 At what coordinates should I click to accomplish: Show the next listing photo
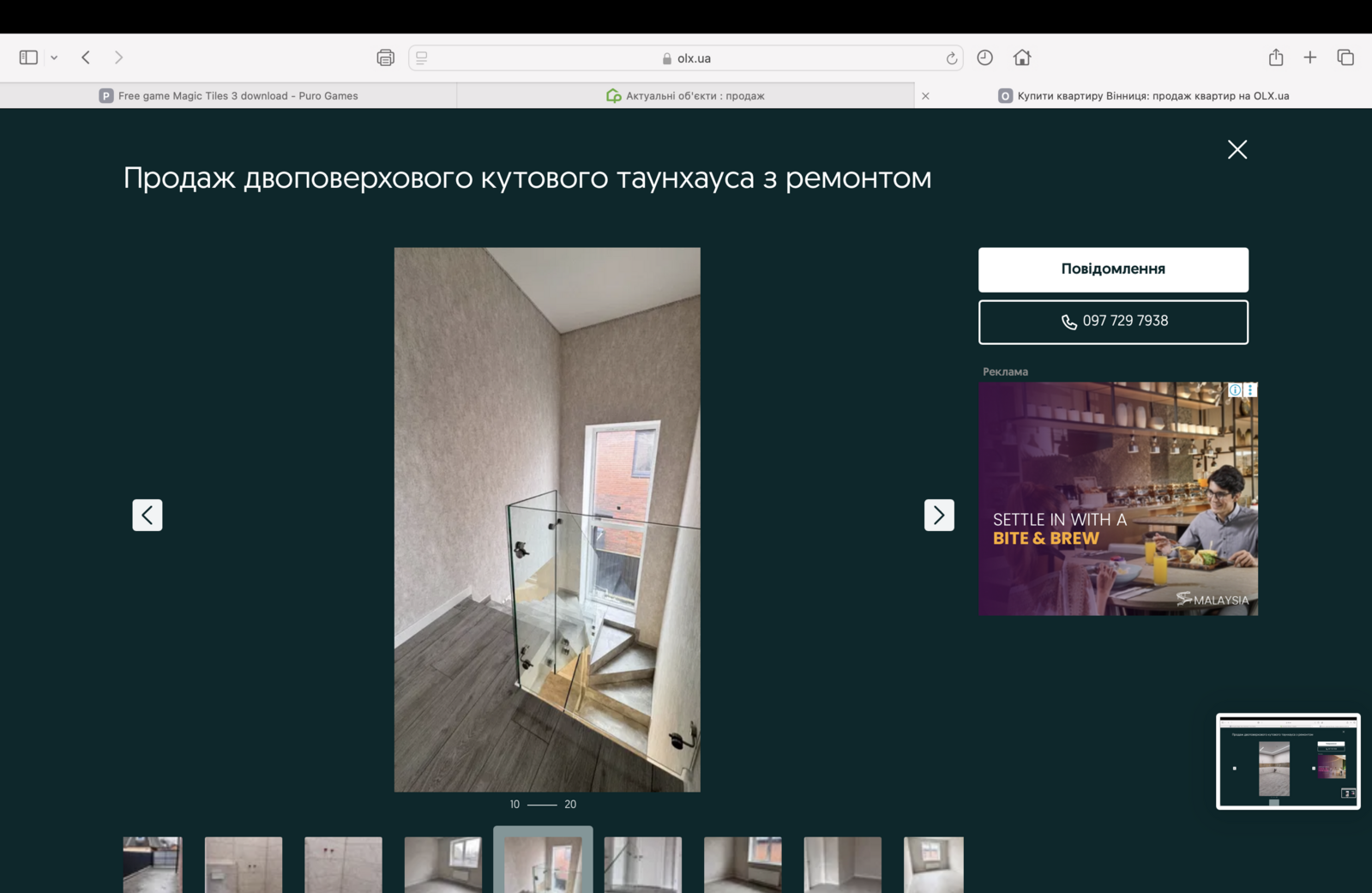point(939,516)
